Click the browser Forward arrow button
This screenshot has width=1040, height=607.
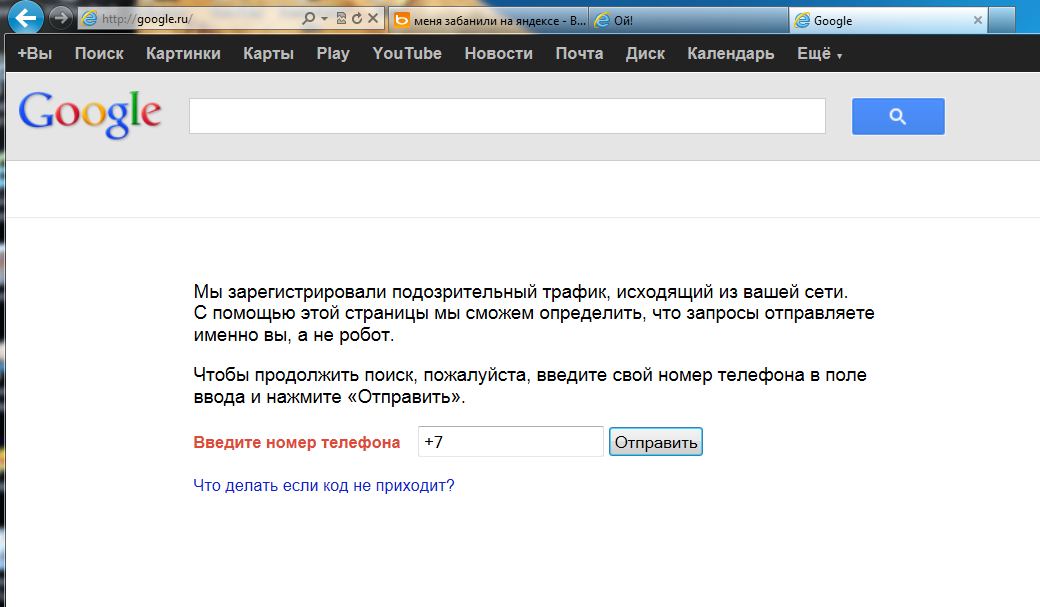tap(60, 18)
